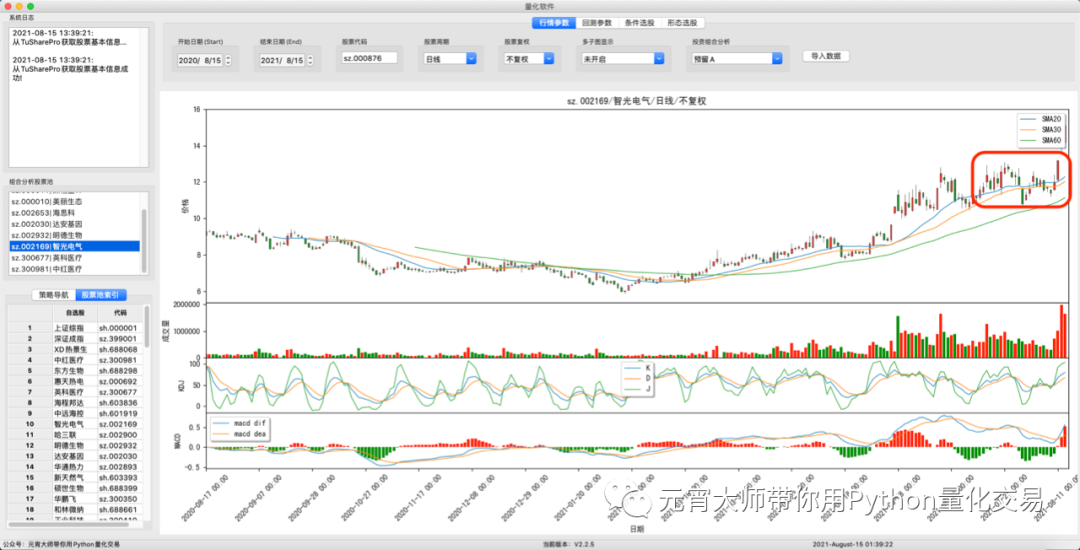The image size is (1080, 550).
Task: Click 华鹏飞 in the index table
Action: pyautogui.click(x=74, y=498)
